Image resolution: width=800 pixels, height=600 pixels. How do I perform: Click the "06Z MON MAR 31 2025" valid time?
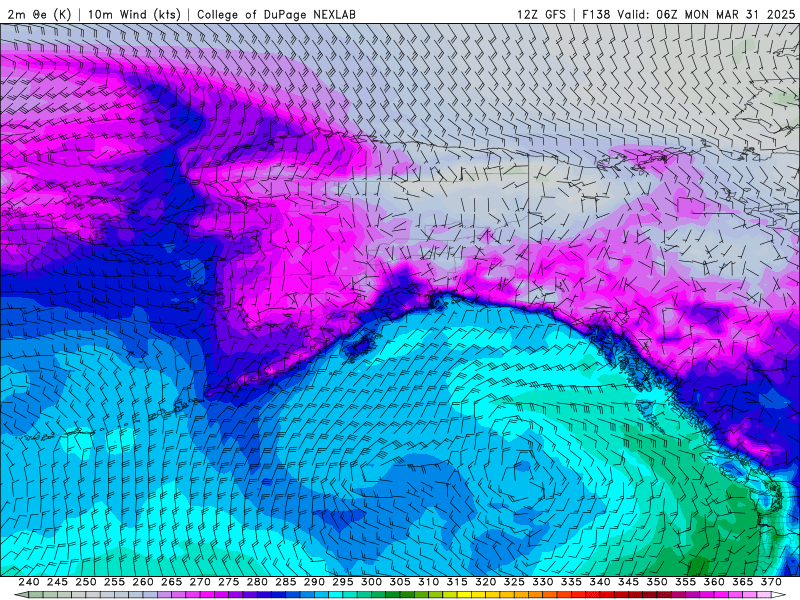726,14
